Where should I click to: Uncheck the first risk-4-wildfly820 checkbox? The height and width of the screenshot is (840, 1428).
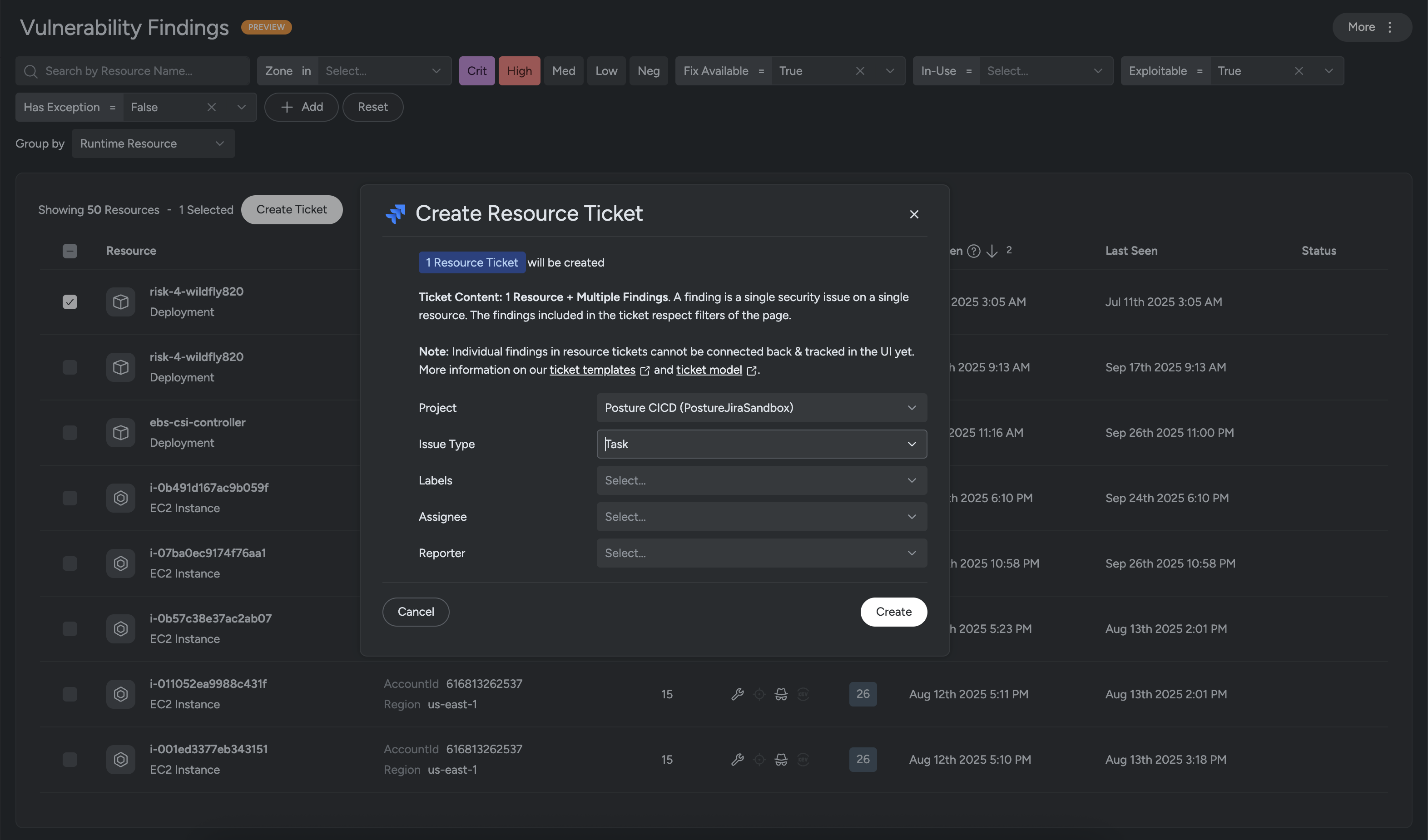pos(69,302)
